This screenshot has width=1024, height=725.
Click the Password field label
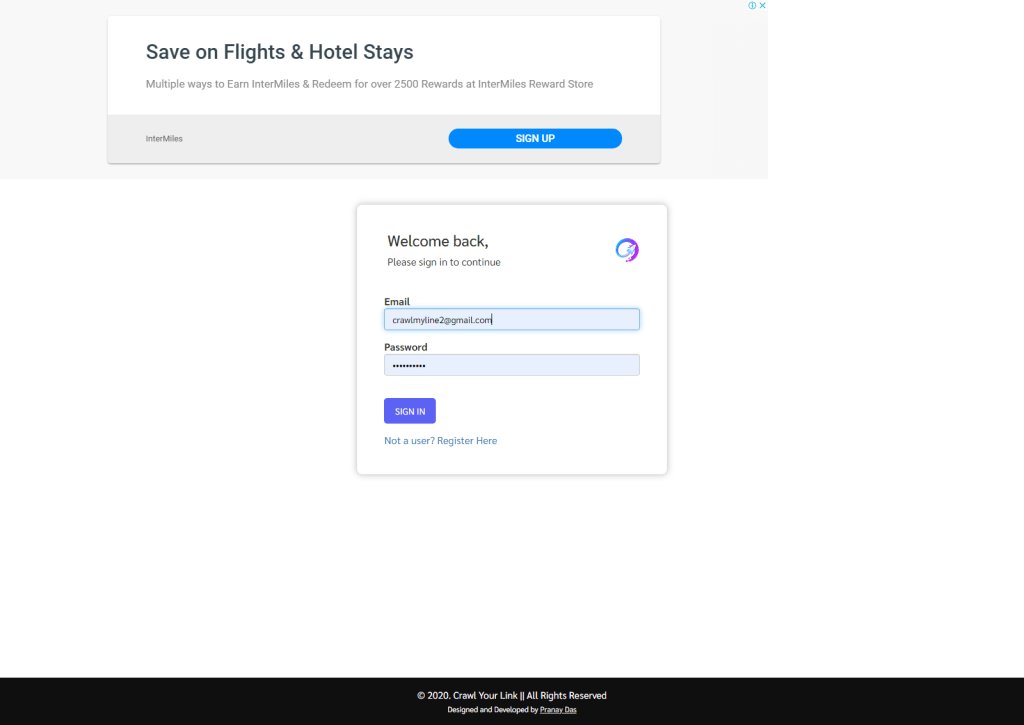click(405, 347)
